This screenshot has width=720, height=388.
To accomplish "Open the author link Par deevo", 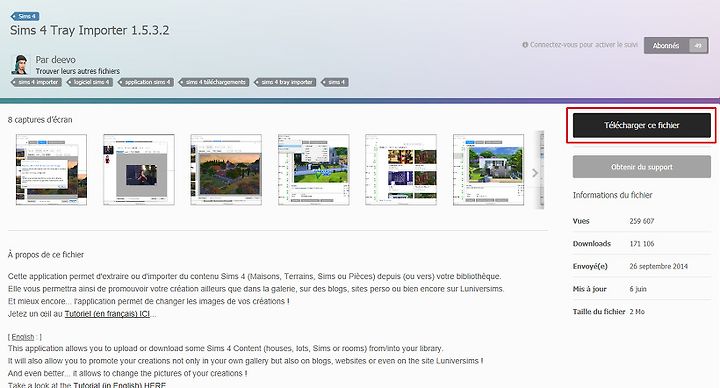I will (x=56, y=60).
